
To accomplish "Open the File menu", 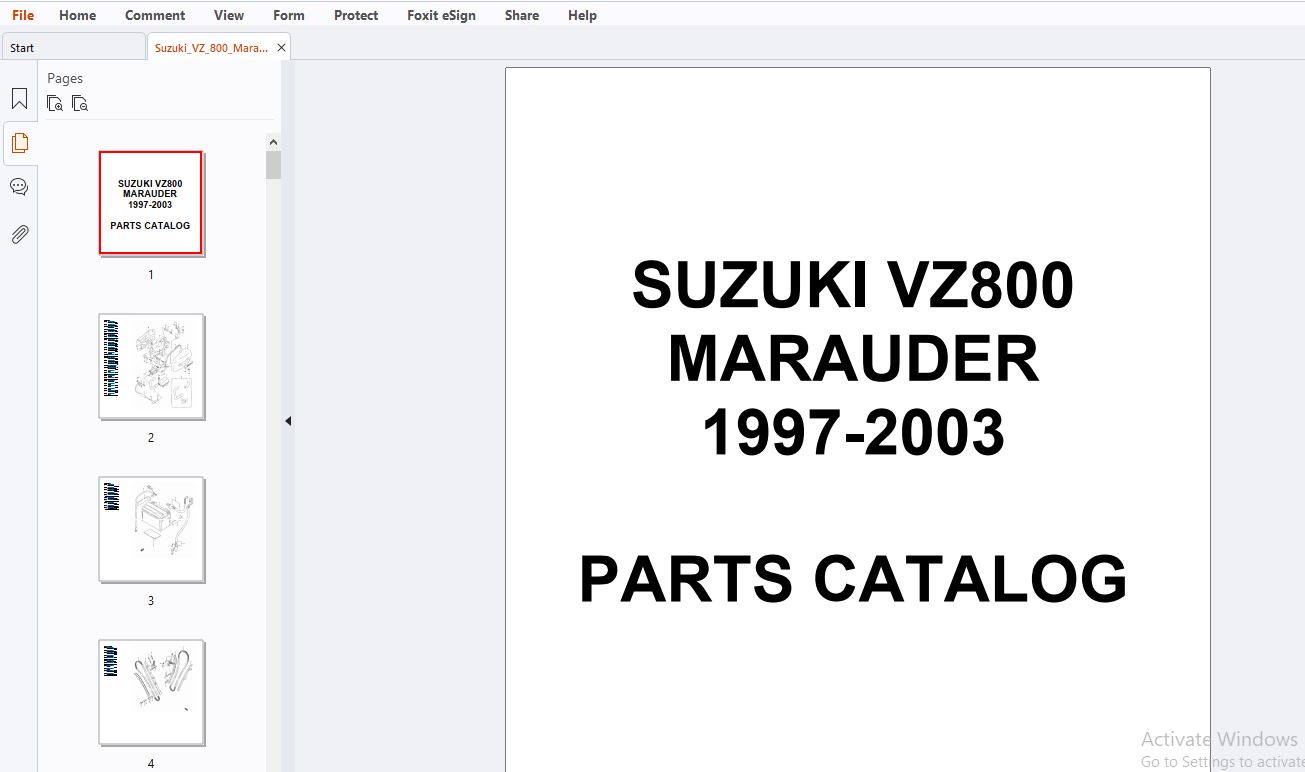I will pos(22,15).
